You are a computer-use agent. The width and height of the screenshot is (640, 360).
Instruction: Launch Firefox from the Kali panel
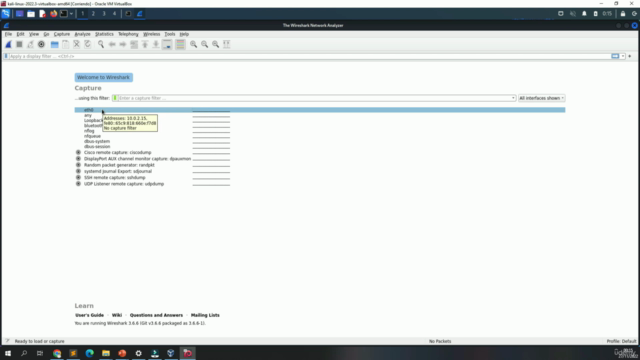[x=53, y=13]
